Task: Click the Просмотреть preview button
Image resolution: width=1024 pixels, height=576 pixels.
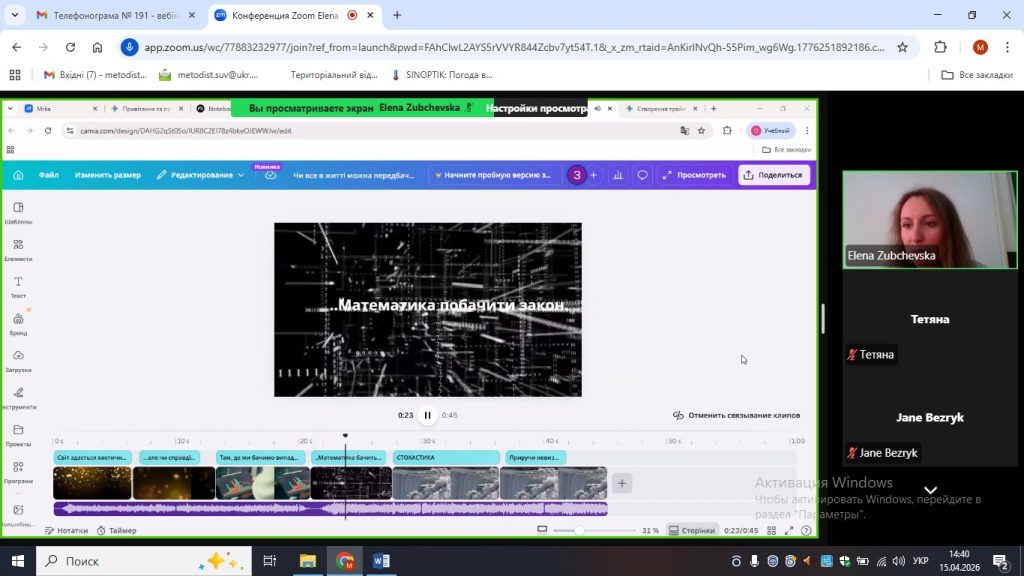Action: [x=694, y=175]
